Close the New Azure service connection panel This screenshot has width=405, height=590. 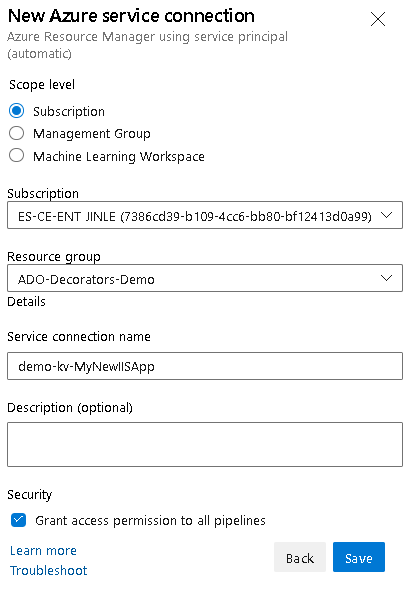click(378, 19)
